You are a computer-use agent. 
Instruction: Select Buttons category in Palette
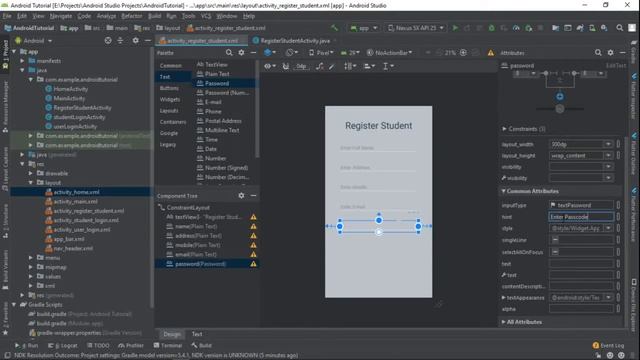pyautogui.click(x=169, y=88)
